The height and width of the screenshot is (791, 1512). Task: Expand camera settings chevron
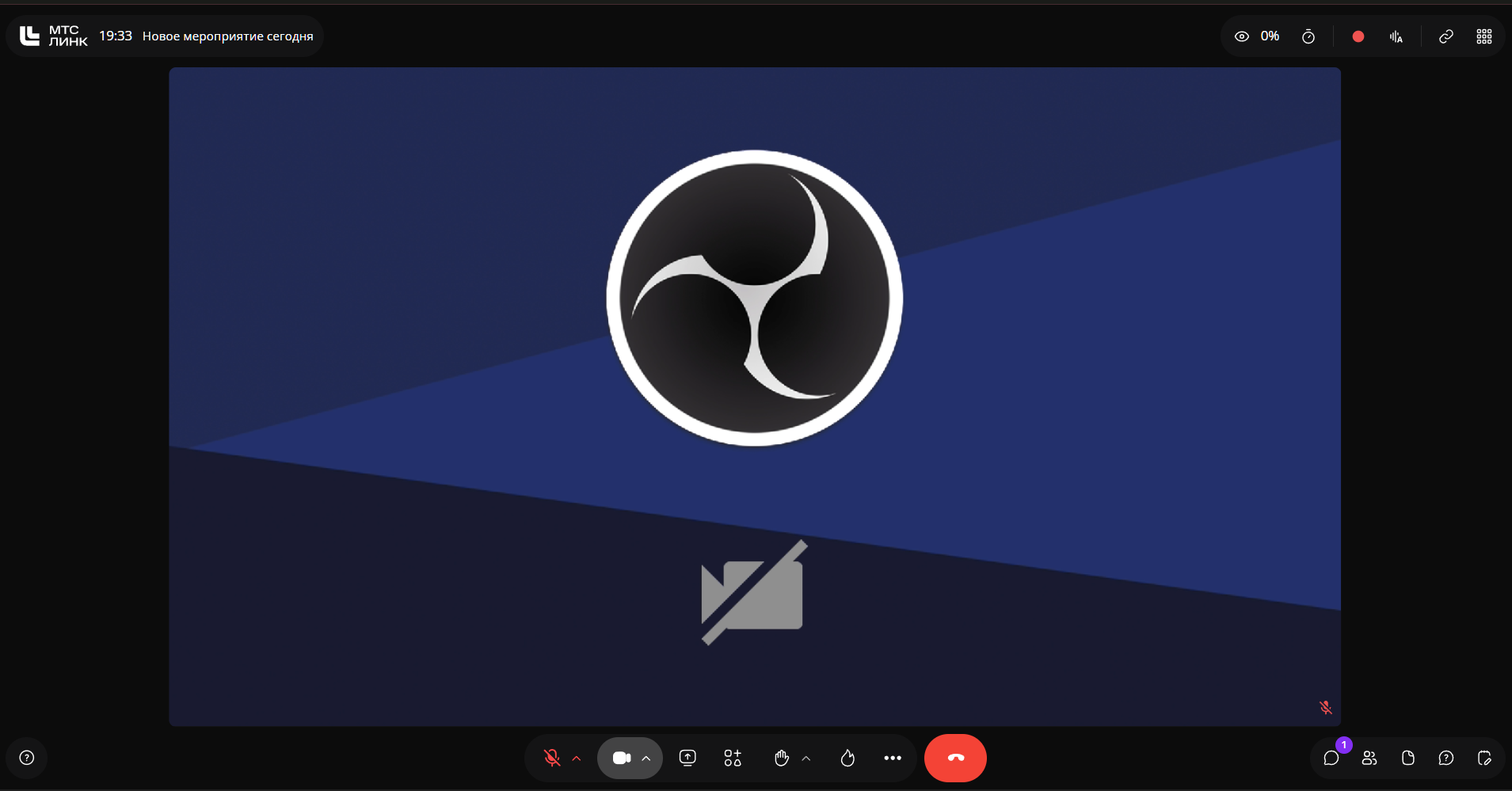tap(646, 759)
